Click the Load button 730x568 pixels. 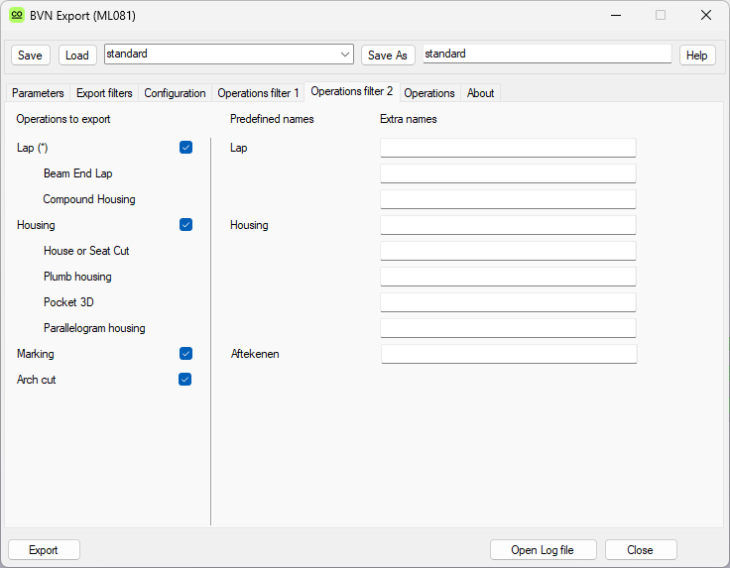(77, 55)
